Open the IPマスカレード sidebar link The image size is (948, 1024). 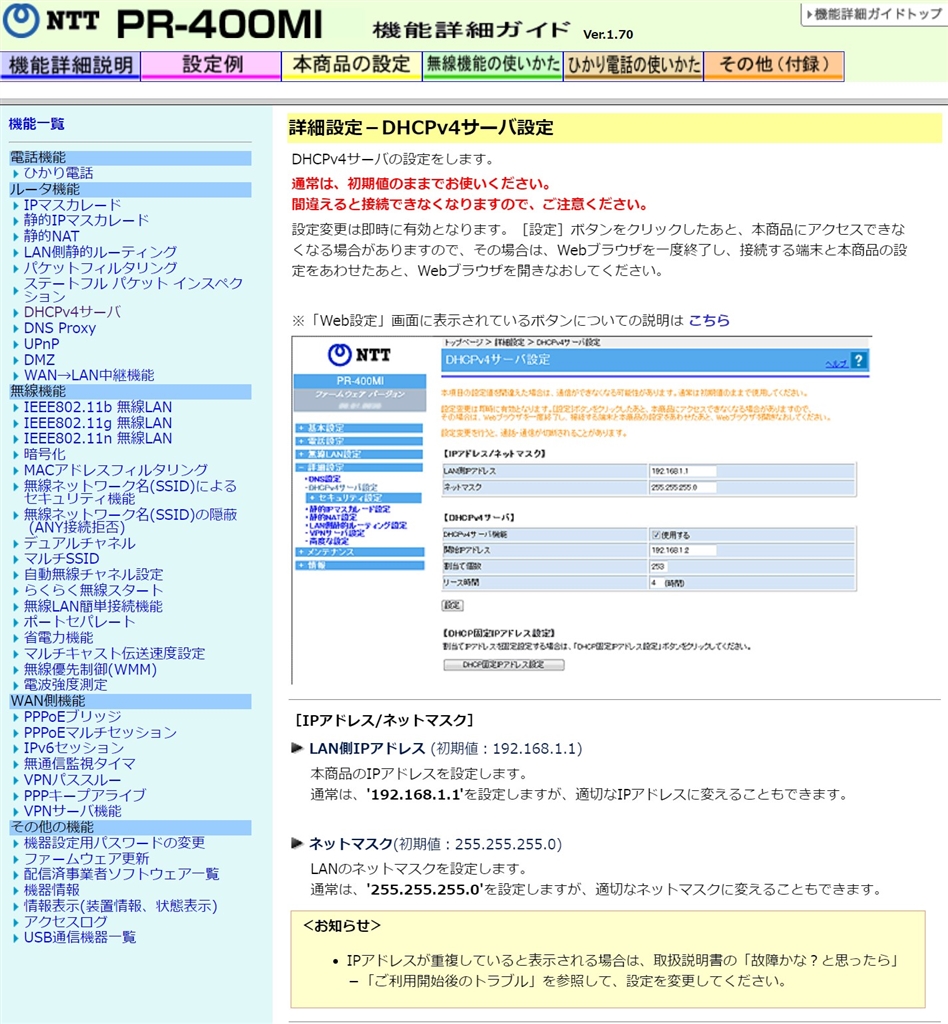[72, 205]
